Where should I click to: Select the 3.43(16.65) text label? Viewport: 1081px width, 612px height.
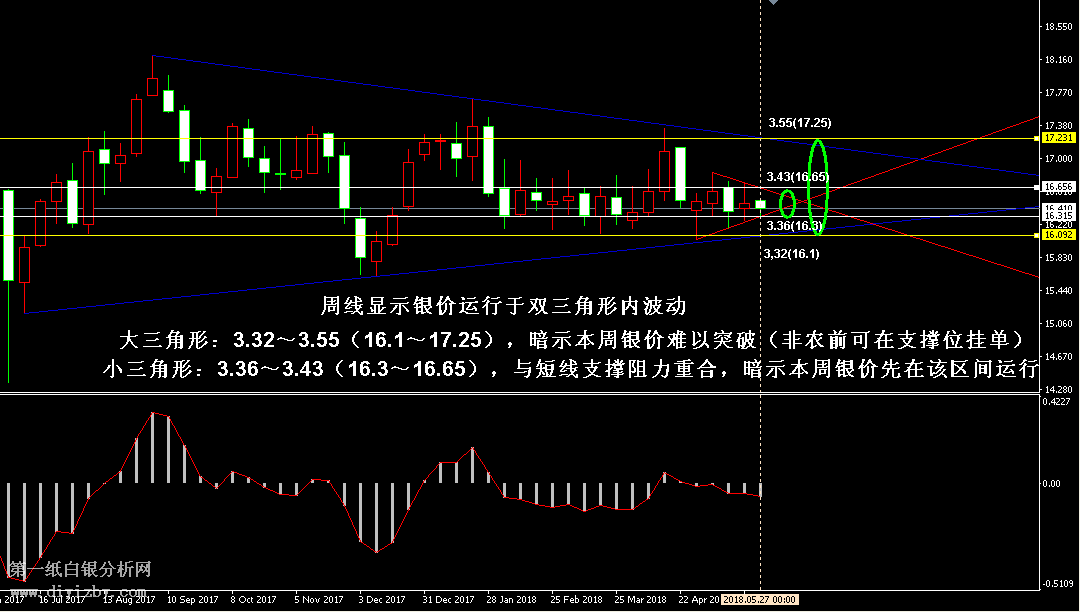point(797,177)
